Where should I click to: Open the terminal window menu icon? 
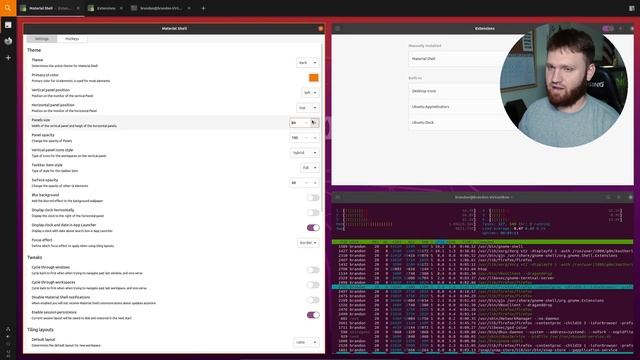[x=338, y=197]
